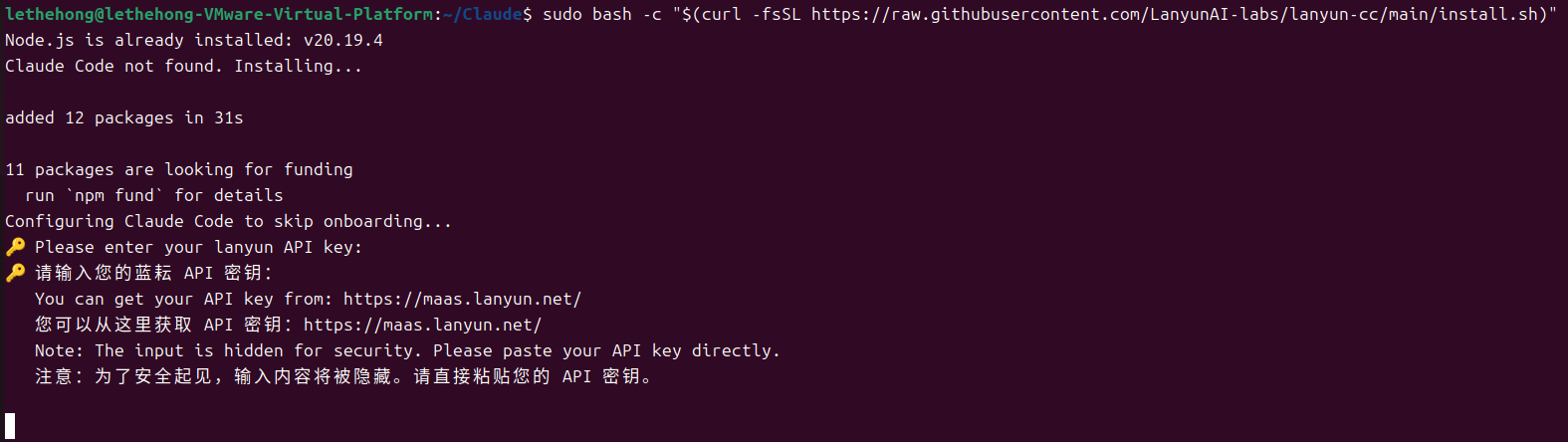Screen dimensions: 1568x442
Task: Click the key emoji before Chinese API prompt
Action: (x=15, y=273)
